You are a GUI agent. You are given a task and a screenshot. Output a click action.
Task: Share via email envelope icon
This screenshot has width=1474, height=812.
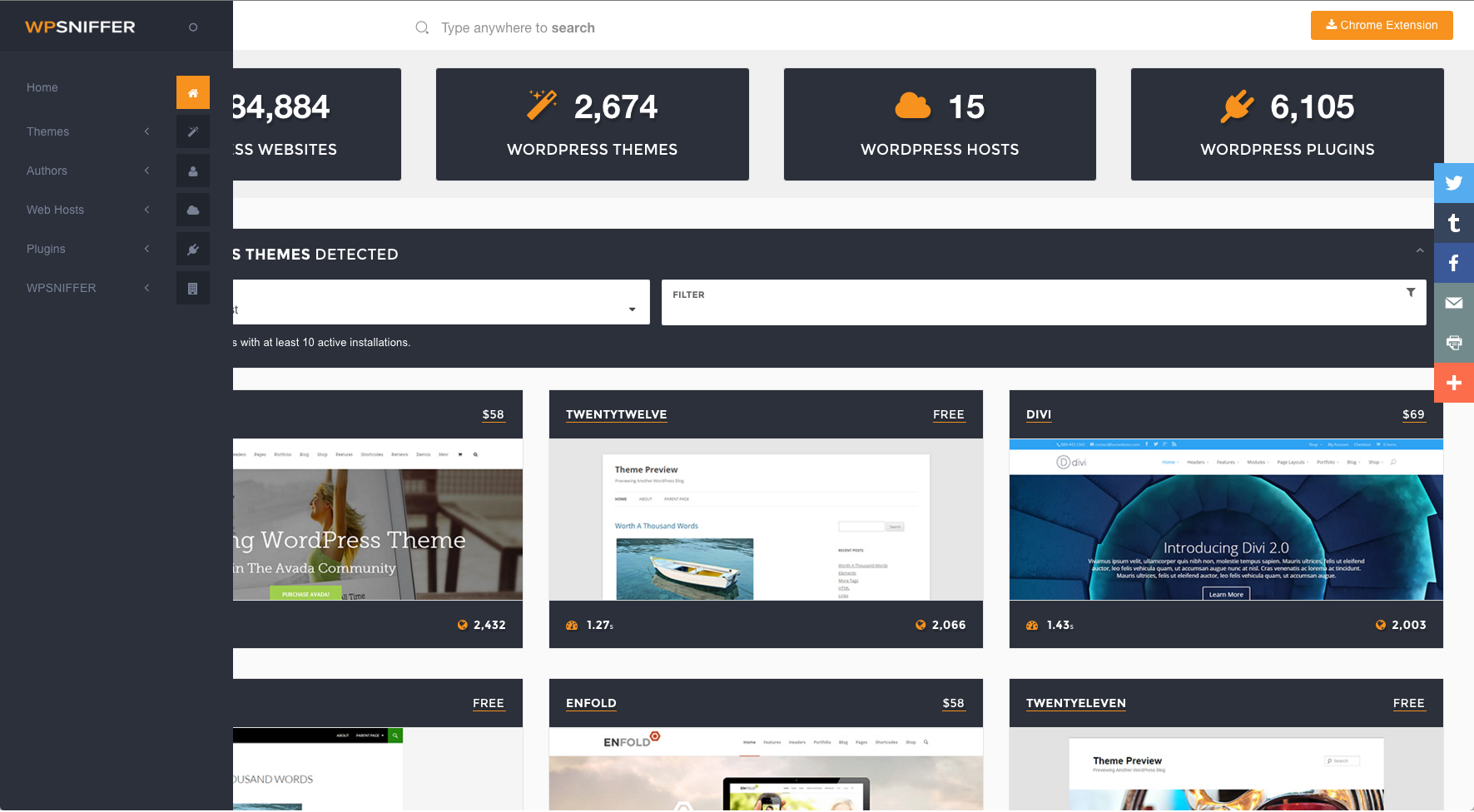pyautogui.click(x=1454, y=303)
